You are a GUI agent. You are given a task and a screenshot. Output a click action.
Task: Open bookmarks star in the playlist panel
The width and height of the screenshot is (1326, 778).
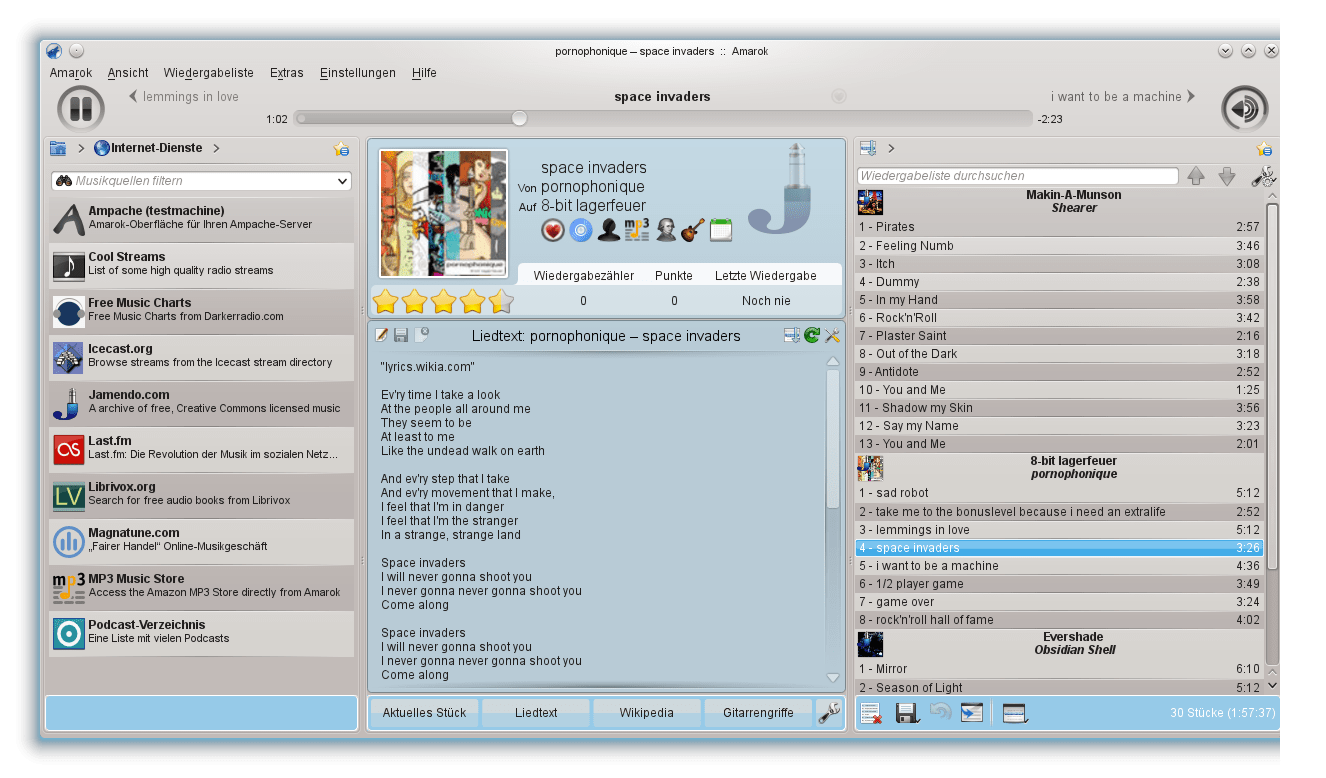pos(1264,149)
